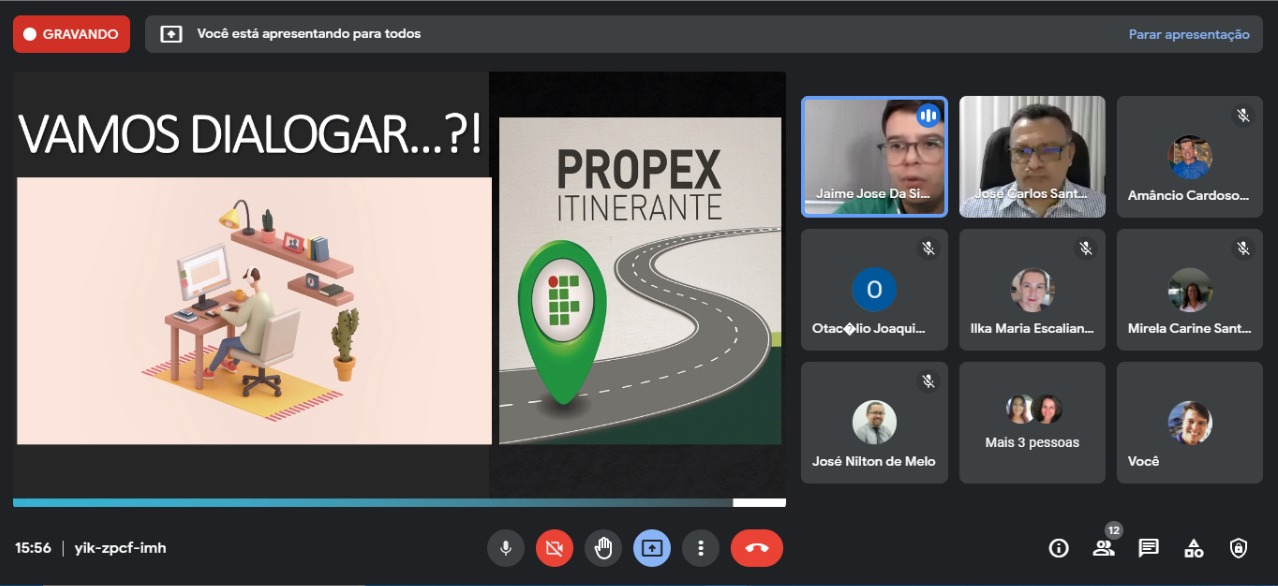The height and width of the screenshot is (586, 1278).
Task: Open the activities shapes icon
Action: (1193, 548)
